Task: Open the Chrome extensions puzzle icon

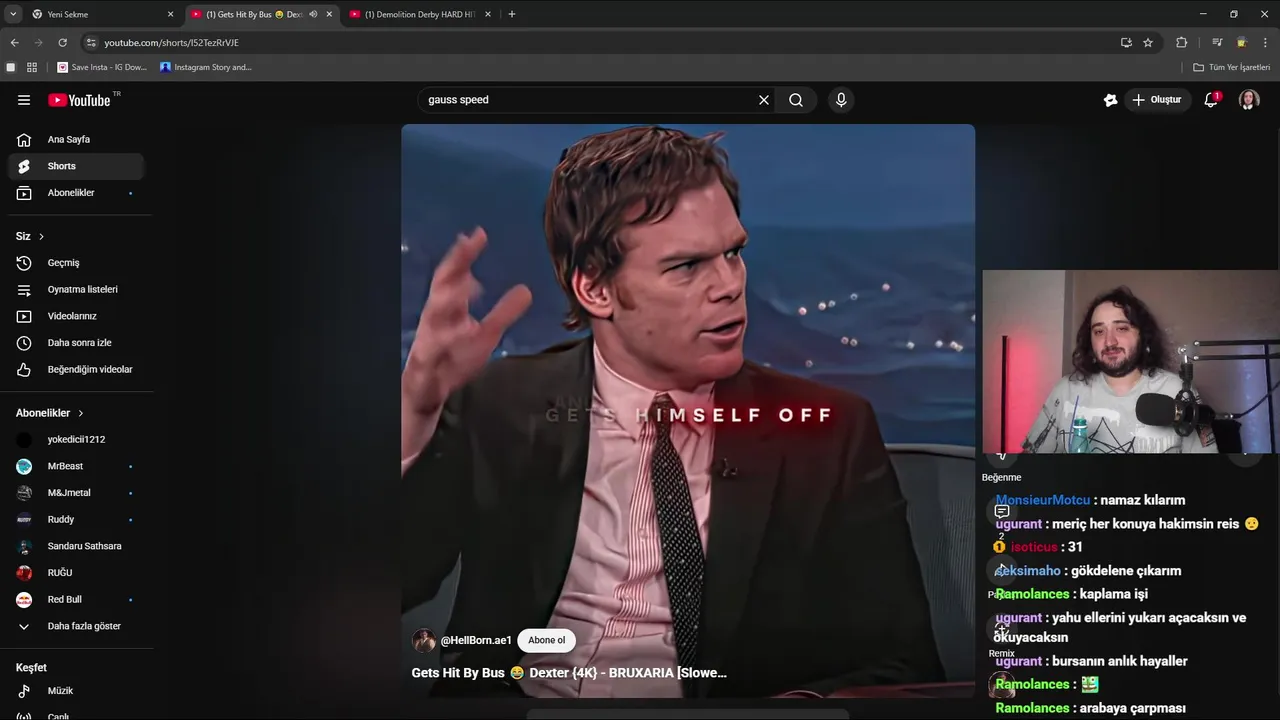Action: tap(1181, 43)
